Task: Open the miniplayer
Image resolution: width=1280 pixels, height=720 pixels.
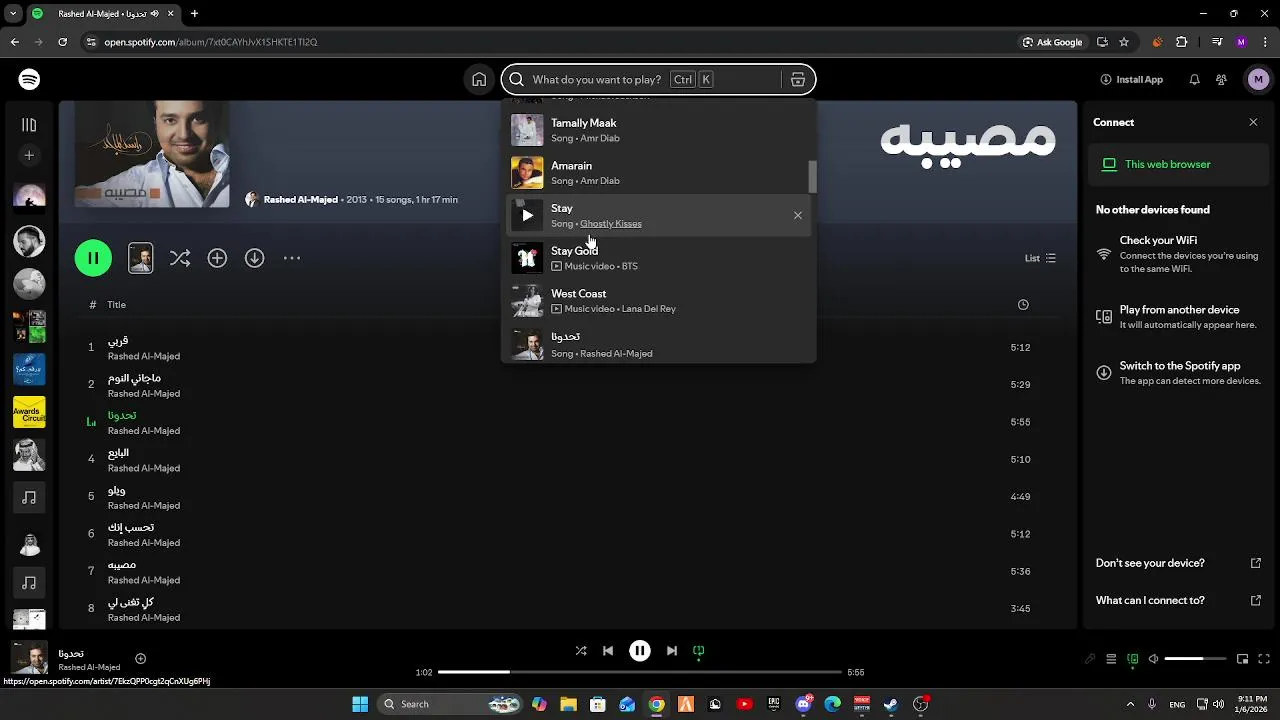Action: pos(1243,659)
